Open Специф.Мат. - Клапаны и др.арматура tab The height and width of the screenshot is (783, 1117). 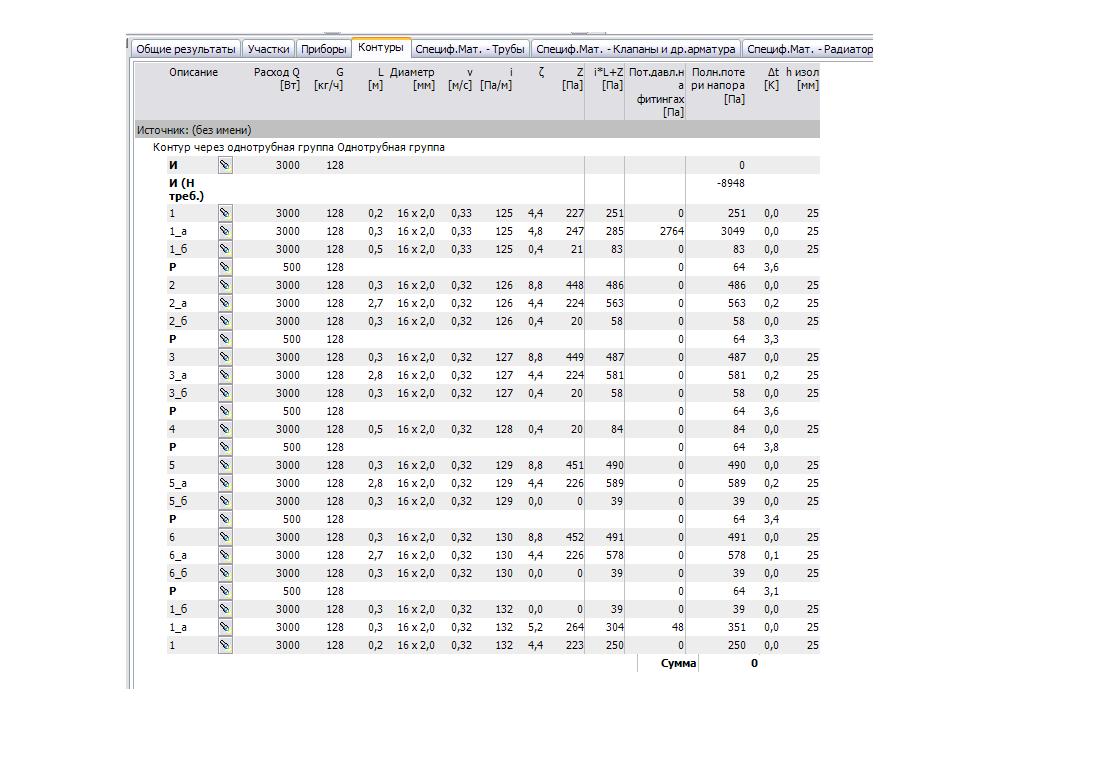click(x=635, y=49)
